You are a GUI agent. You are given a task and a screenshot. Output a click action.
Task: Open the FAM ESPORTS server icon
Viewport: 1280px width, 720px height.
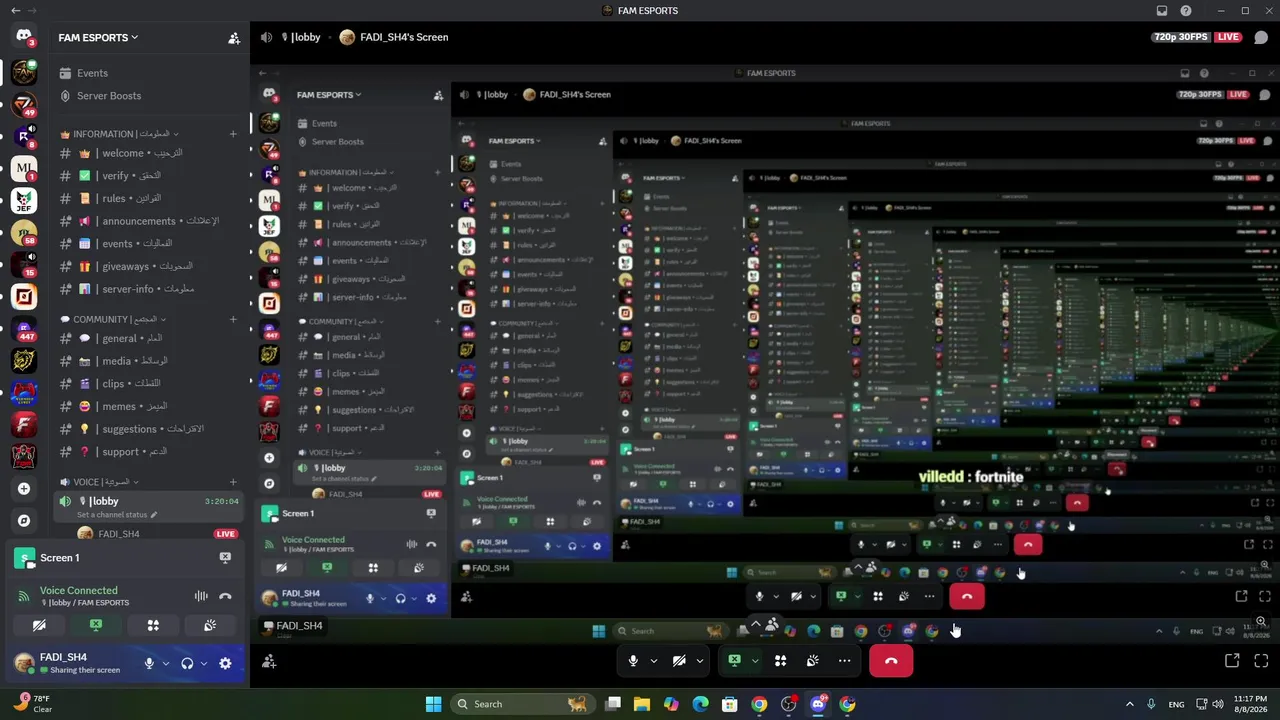[24, 72]
